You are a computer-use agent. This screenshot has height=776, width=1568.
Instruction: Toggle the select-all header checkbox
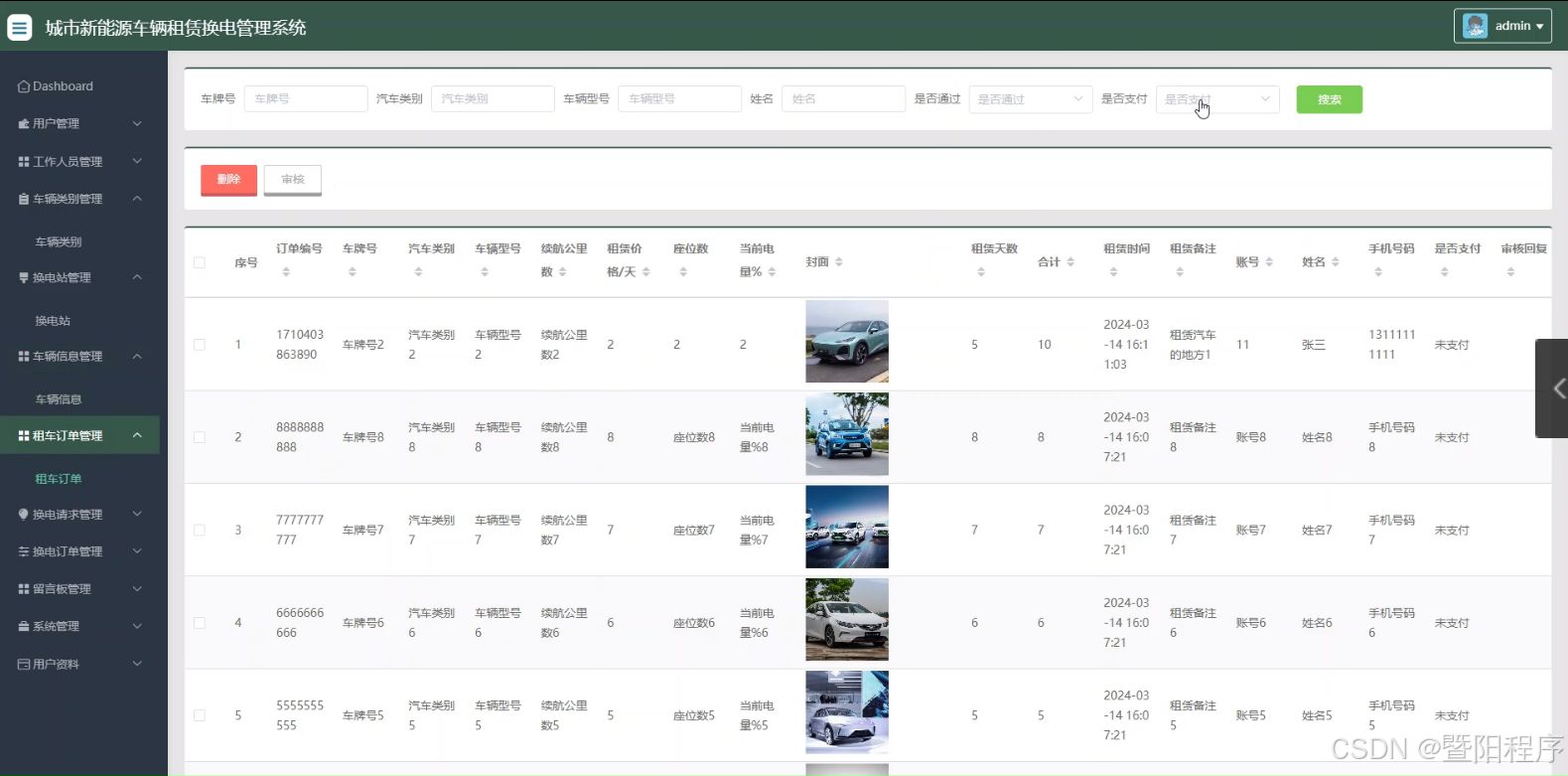coord(200,262)
